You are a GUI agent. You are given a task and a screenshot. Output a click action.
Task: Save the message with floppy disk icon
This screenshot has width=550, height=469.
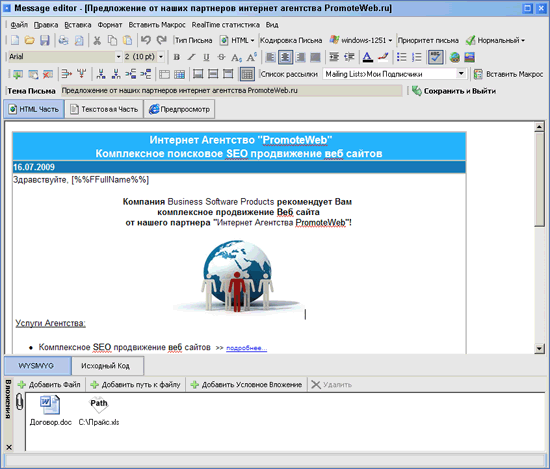coord(45,40)
